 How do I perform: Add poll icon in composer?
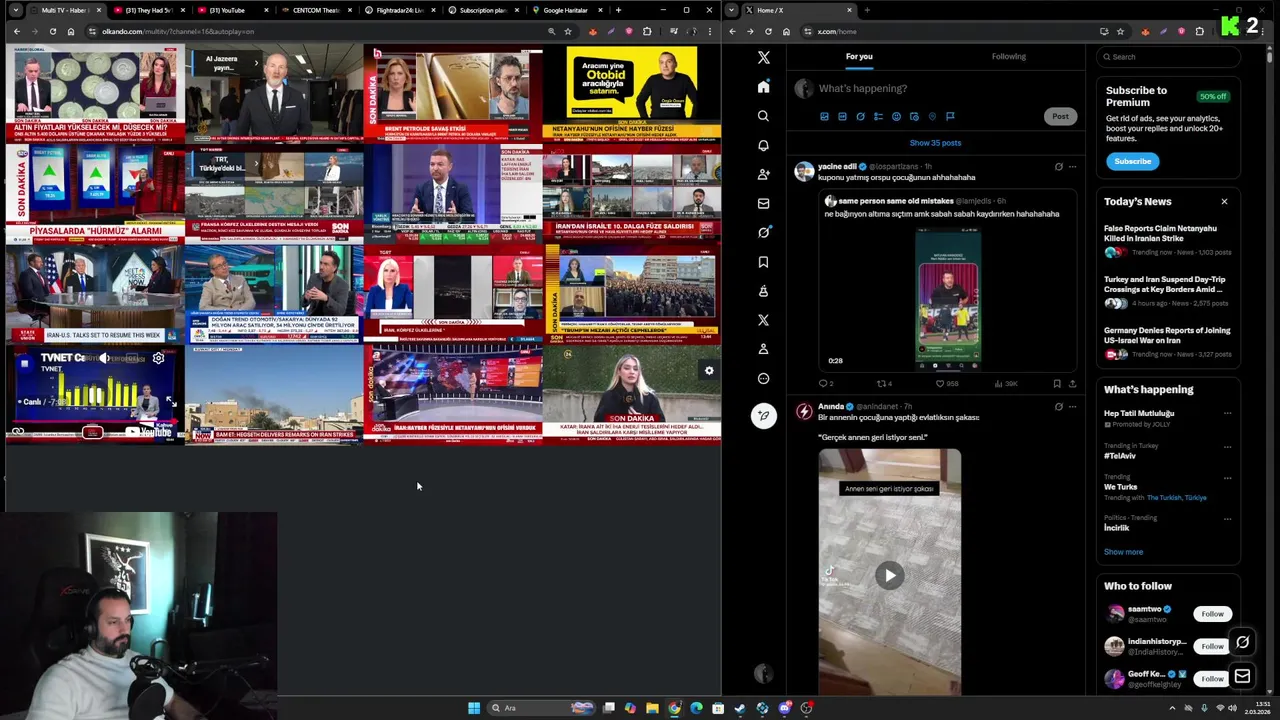pyautogui.click(x=878, y=116)
